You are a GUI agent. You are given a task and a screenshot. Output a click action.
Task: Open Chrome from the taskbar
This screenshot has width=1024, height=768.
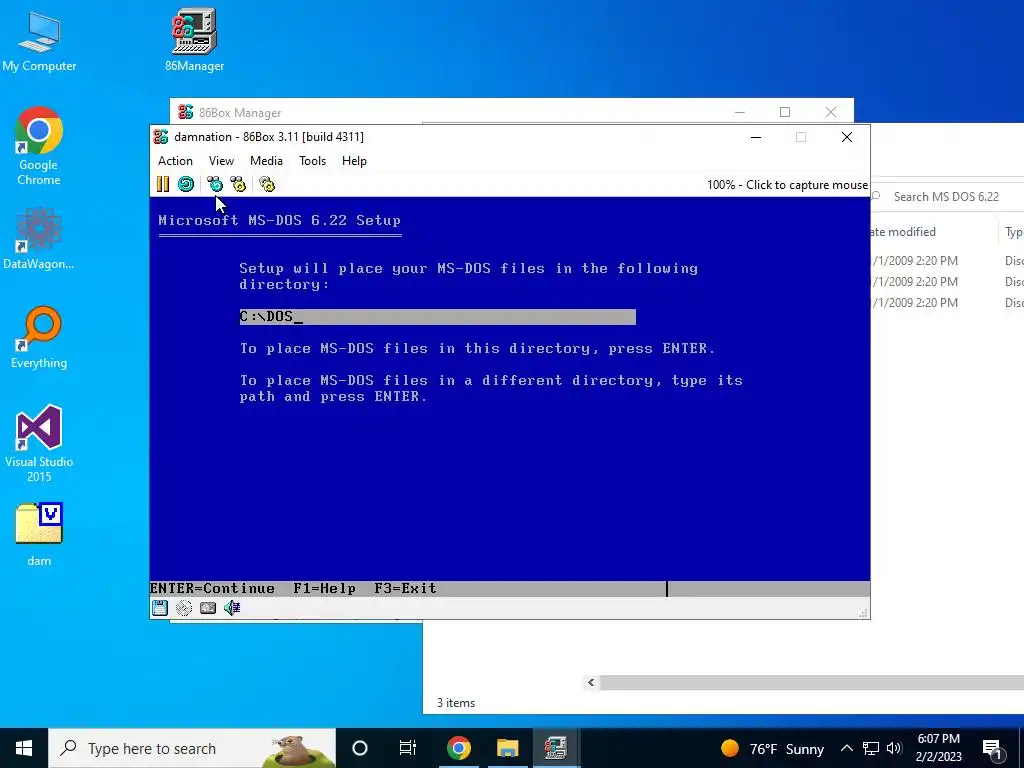458,748
